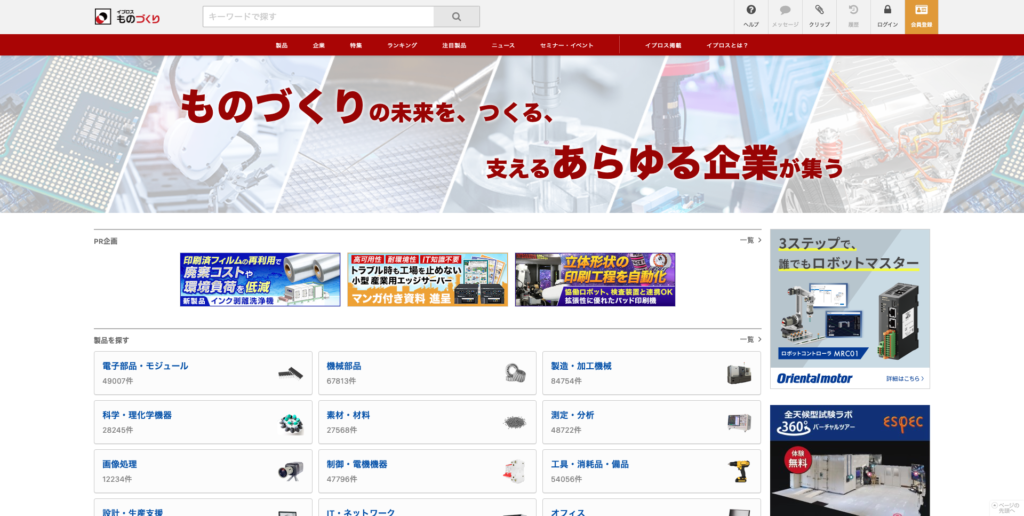This screenshot has height=516, width=1024.
Task: Click the 電子部品・モジュール chip icon
Action: point(291,373)
